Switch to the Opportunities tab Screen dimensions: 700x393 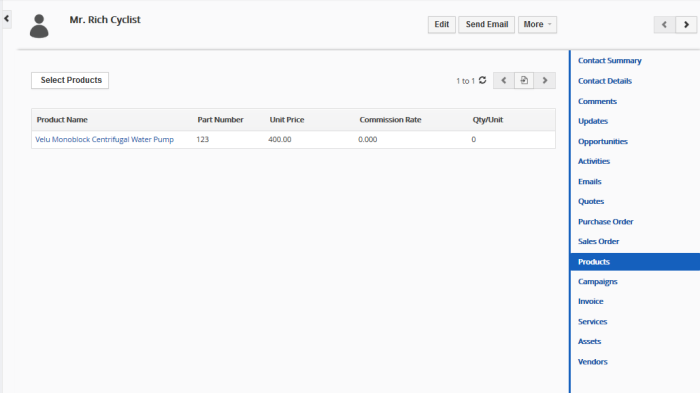603,141
